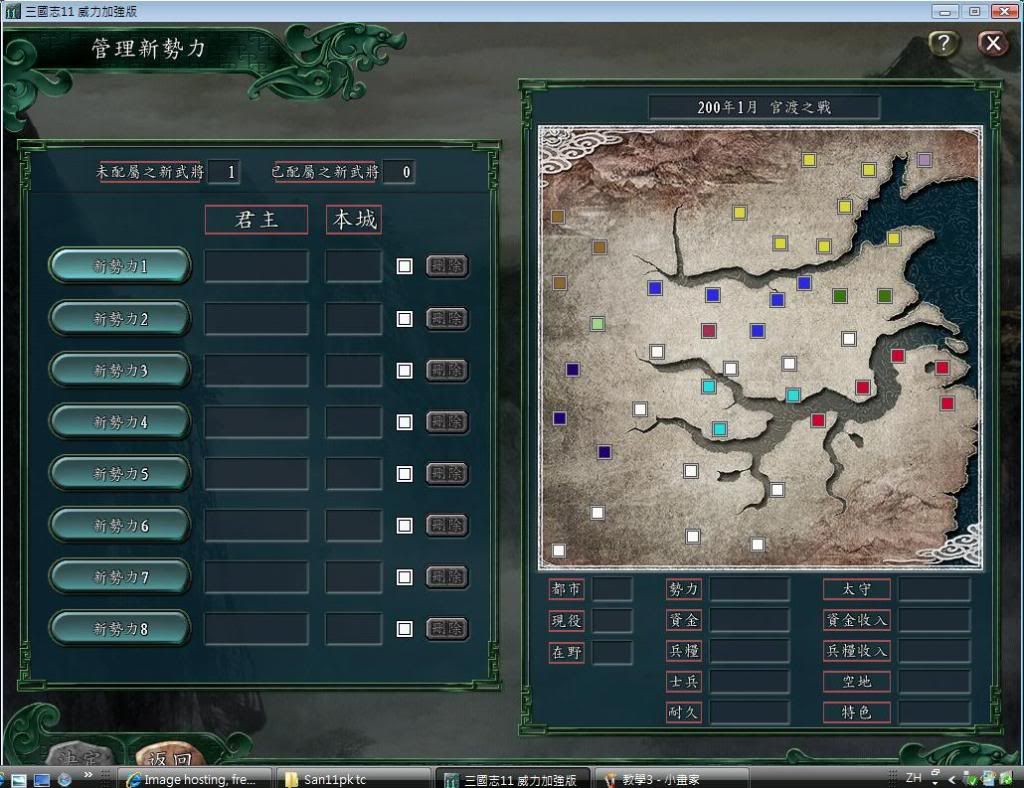Select the lavender city square on the map

(923, 159)
